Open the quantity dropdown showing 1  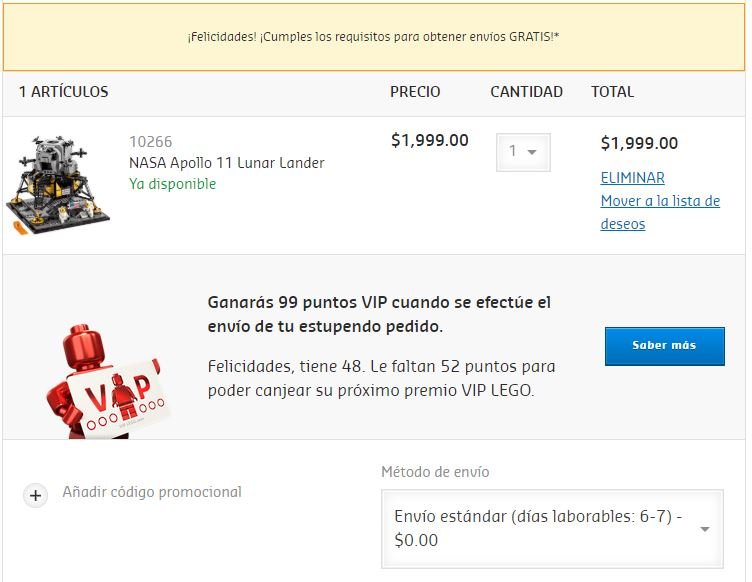(523, 152)
